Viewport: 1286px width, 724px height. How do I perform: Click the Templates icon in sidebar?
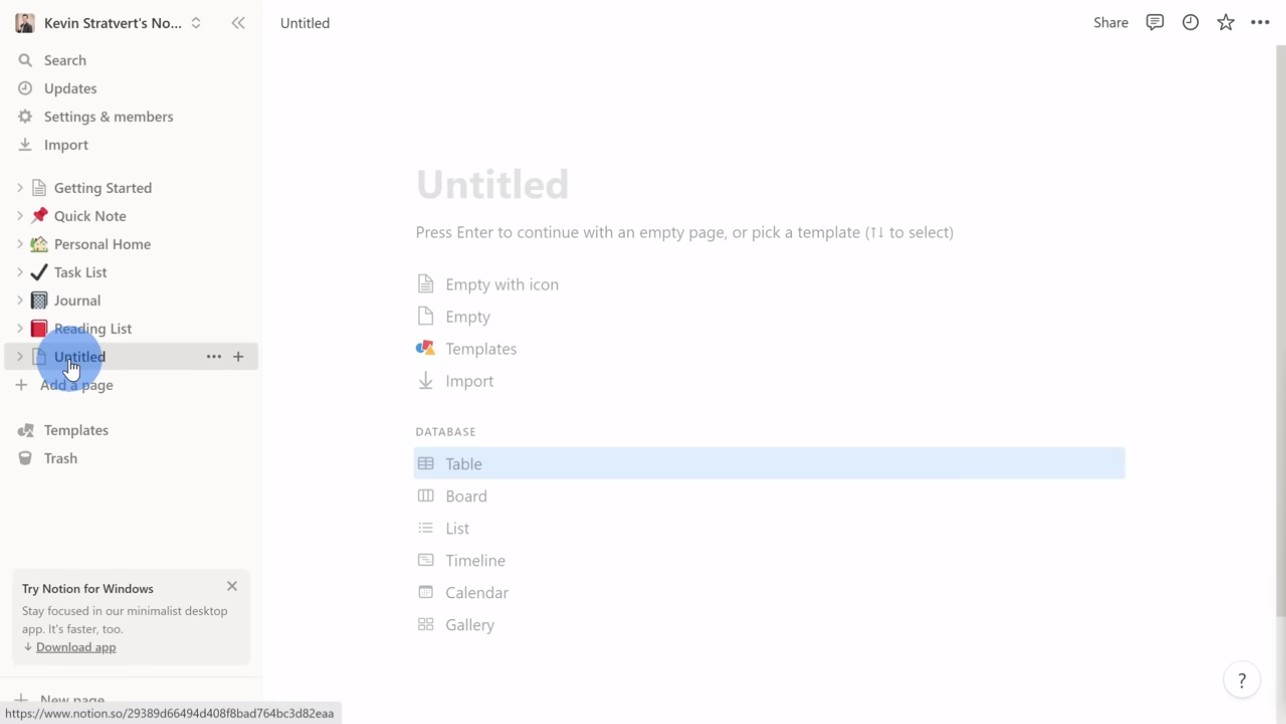tap(26, 430)
